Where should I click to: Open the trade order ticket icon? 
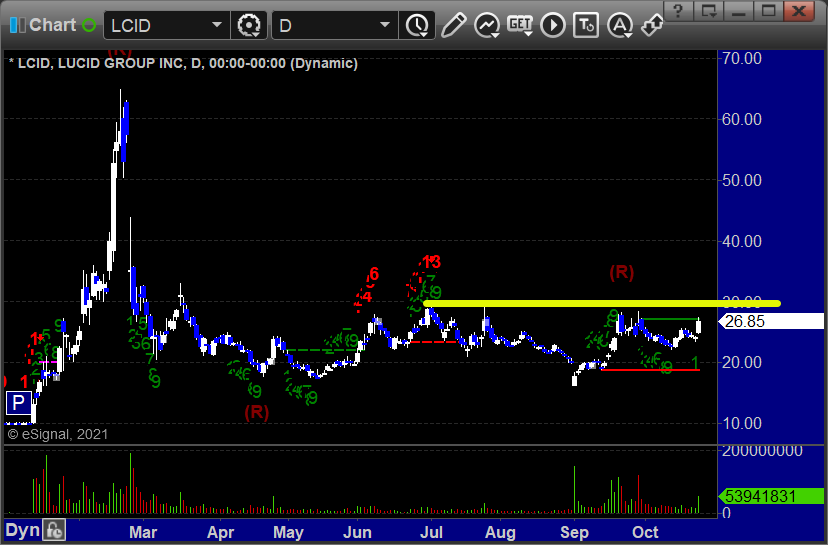pos(586,25)
